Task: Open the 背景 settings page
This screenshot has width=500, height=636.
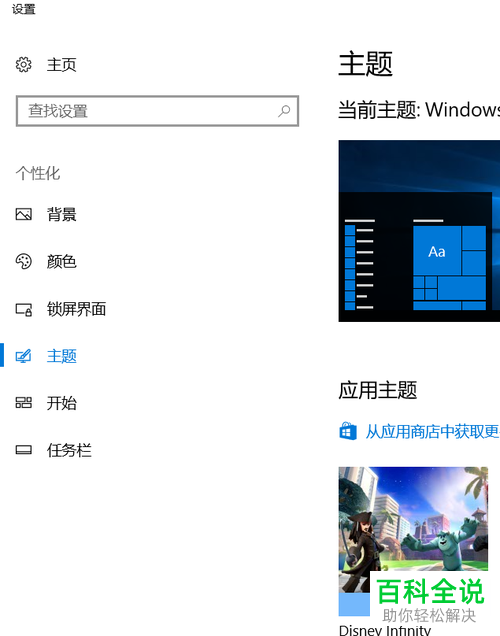Action: [x=61, y=215]
